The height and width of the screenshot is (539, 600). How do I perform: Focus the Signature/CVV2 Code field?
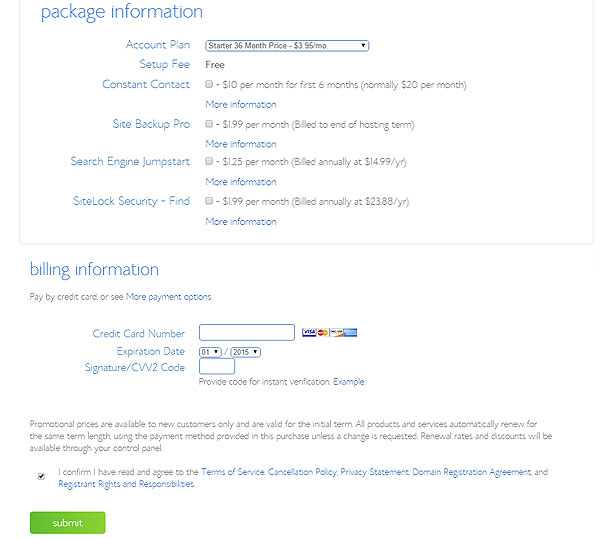point(217,367)
